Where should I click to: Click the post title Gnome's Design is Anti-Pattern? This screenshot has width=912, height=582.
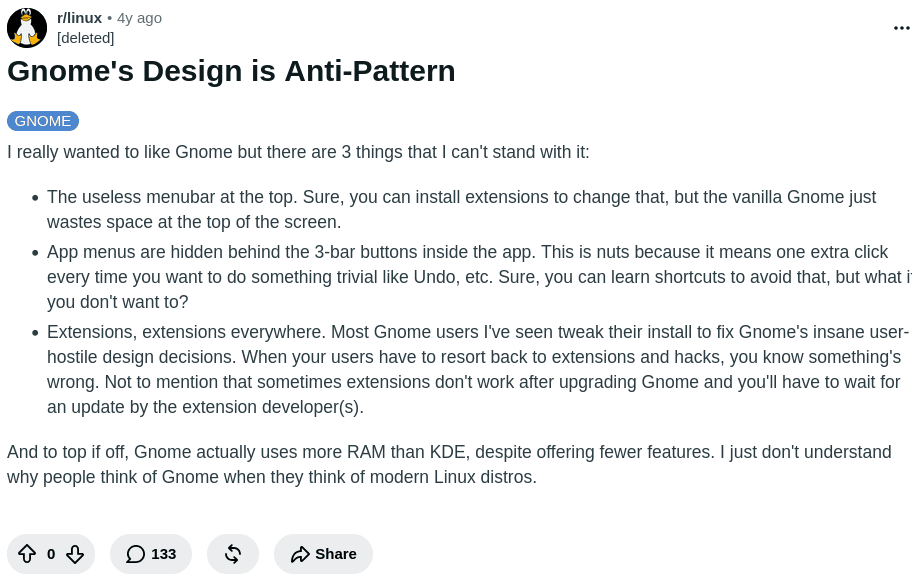point(231,71)
